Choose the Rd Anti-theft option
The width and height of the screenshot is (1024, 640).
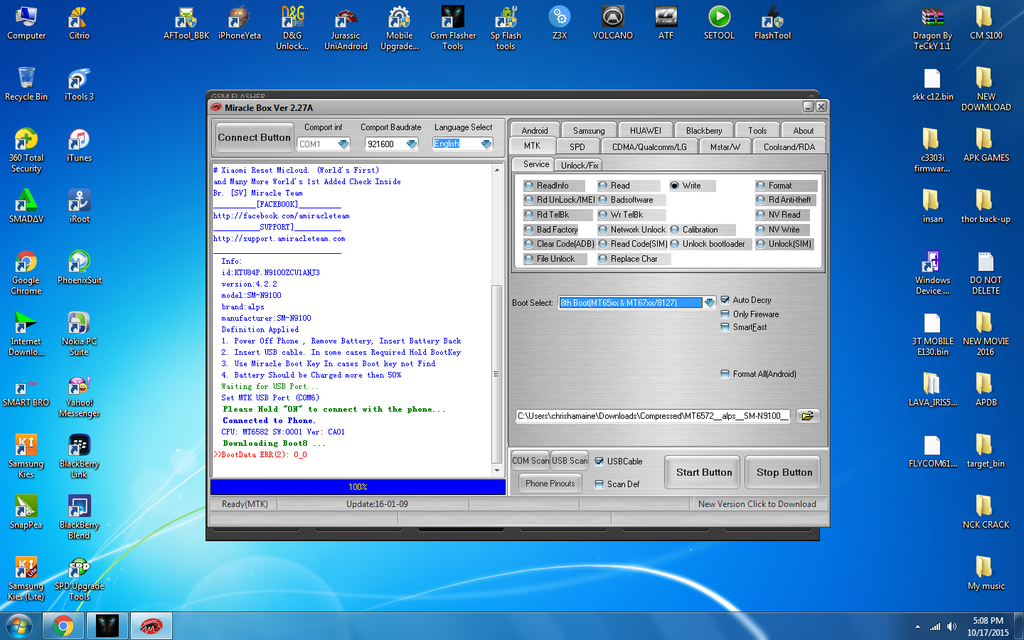point(784,200)
